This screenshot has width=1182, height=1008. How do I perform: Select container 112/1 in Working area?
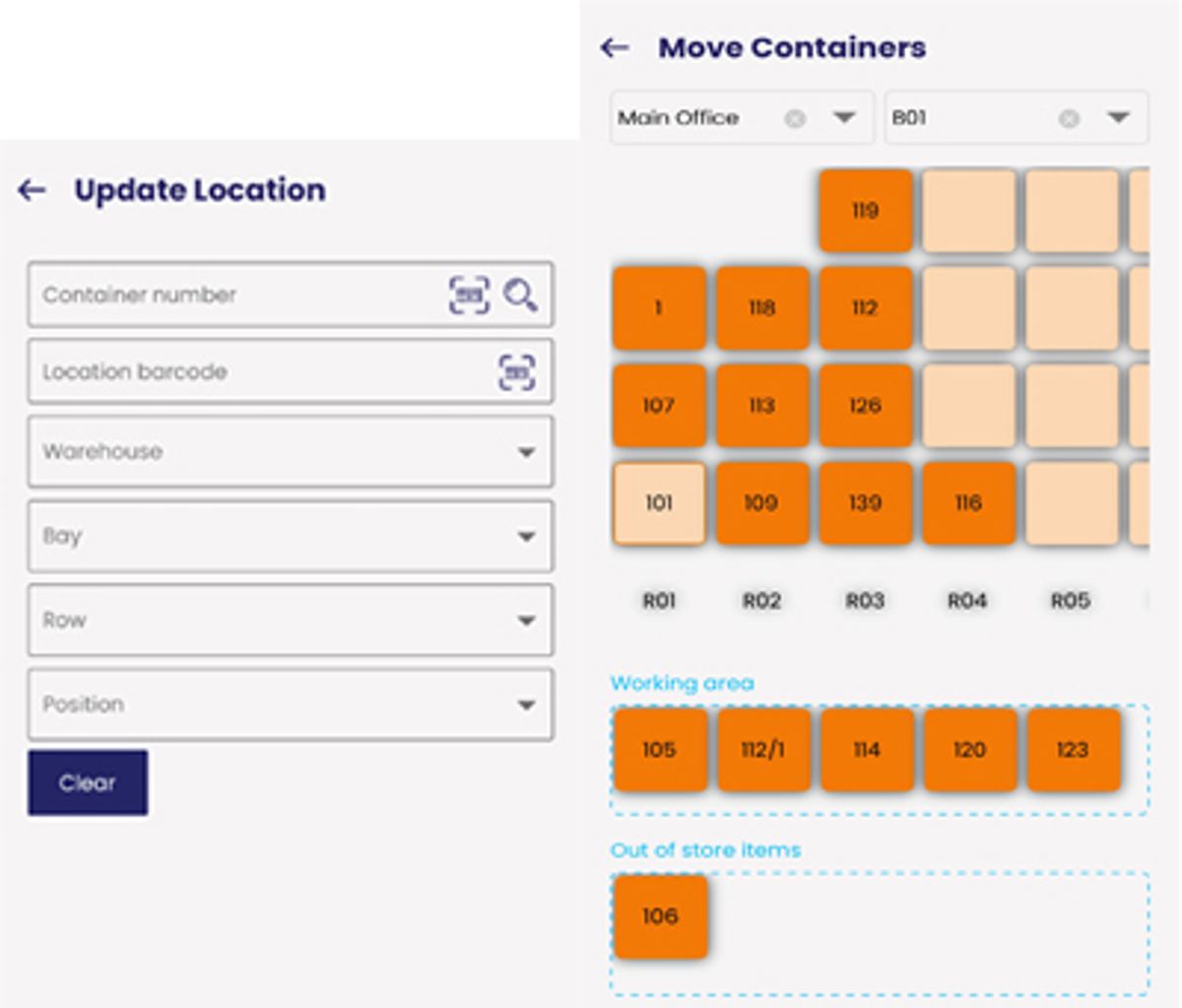tap(762, 750)
